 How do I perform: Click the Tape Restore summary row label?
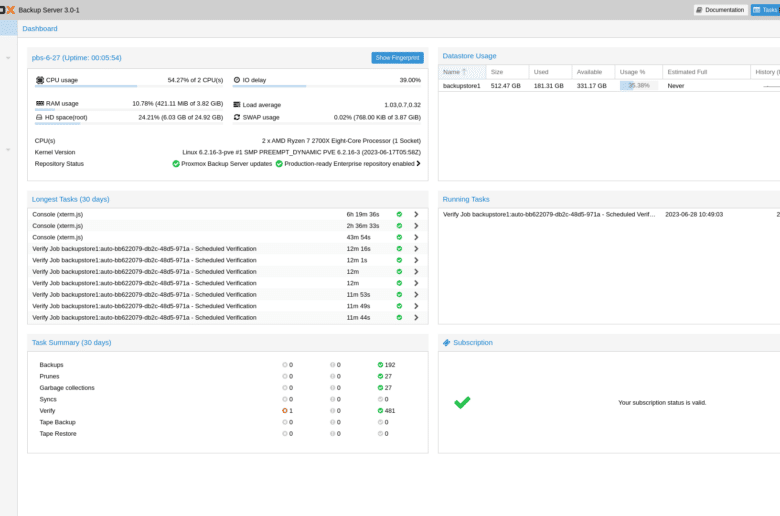click(58, 433)
